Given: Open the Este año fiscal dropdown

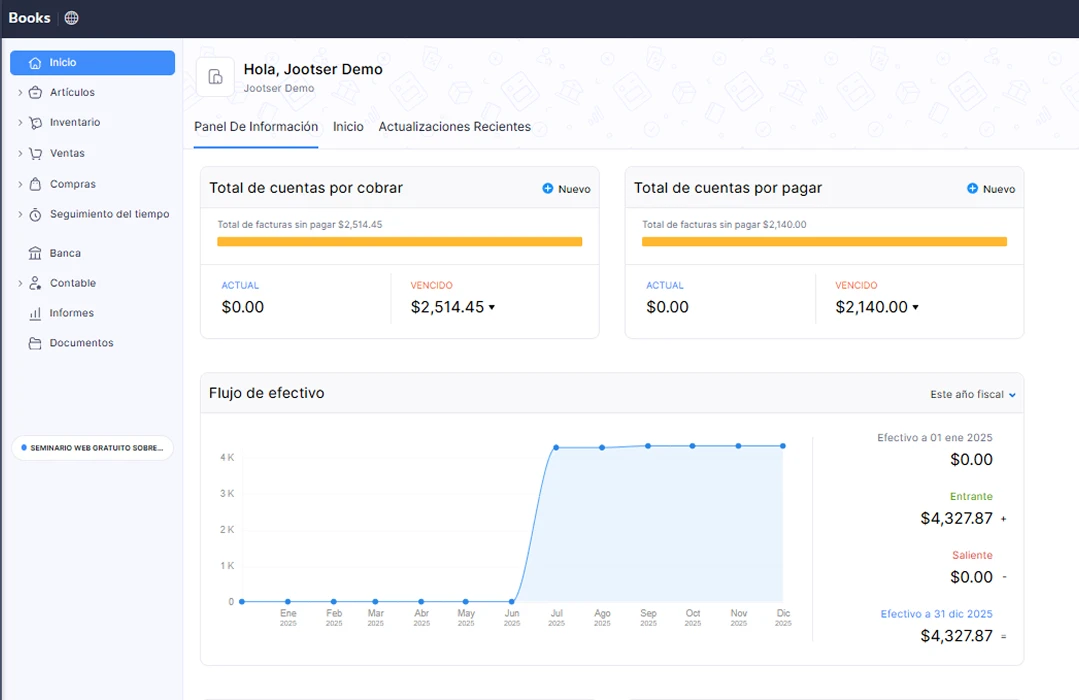Looking at the screenshot, I should coord(972,395).
